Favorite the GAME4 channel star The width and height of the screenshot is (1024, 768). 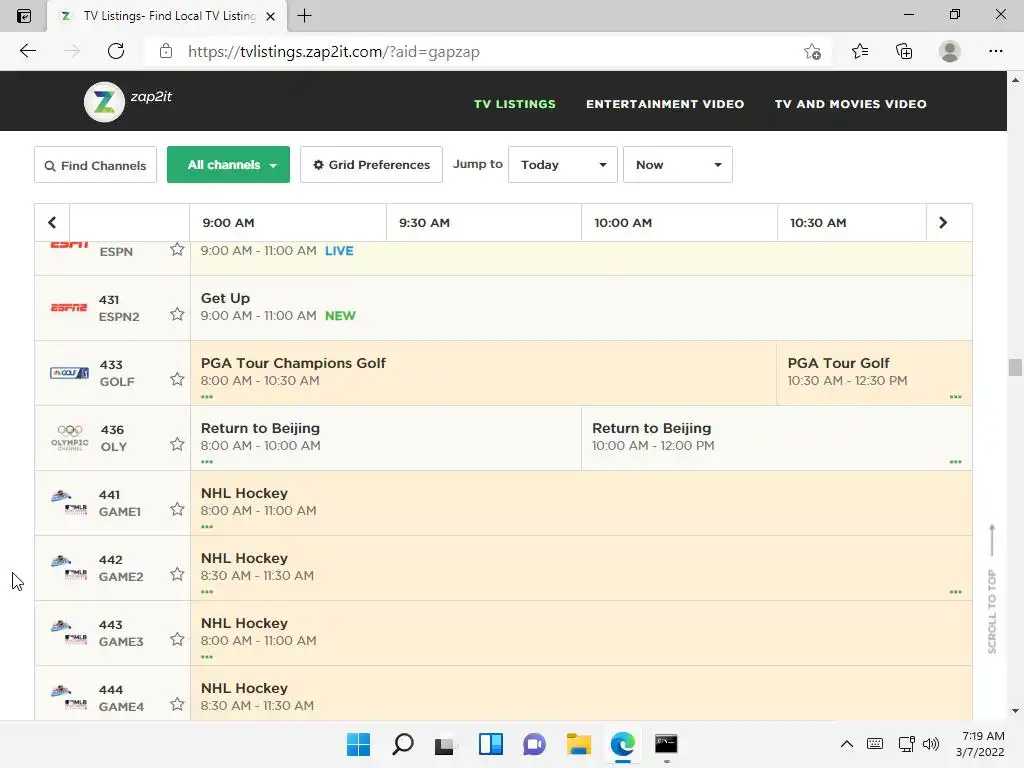177,704
